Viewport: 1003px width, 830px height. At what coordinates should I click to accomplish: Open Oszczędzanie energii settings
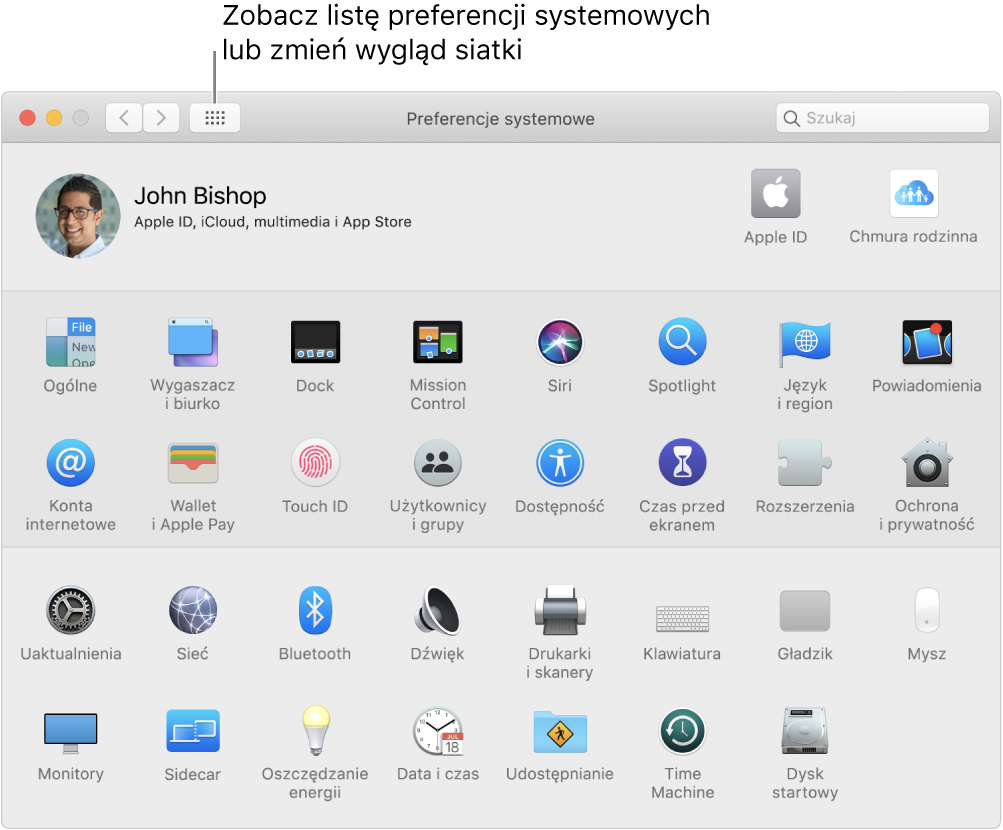tap(315, 732)
